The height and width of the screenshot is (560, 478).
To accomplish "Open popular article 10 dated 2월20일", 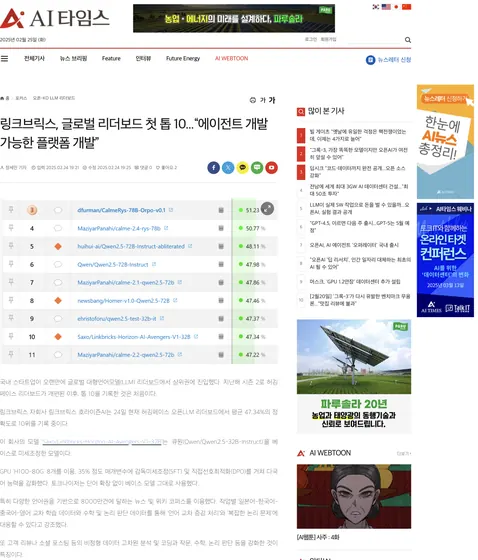I will click(360, 300).
